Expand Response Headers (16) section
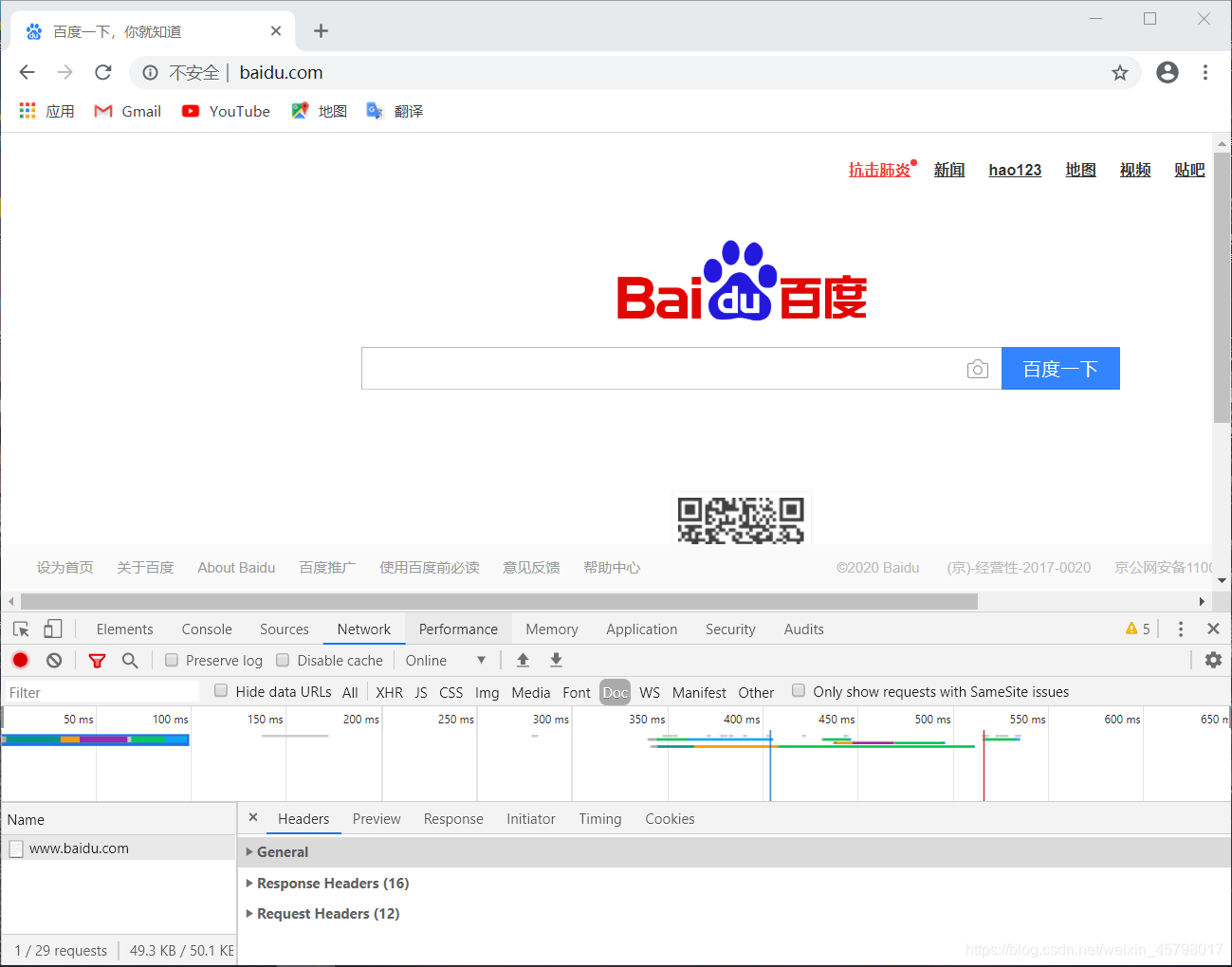 point(327,883)
